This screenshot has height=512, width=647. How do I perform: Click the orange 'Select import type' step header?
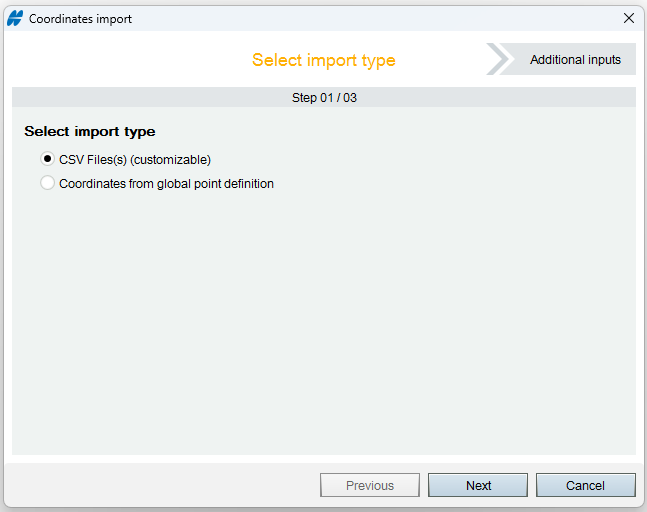pyautogui.click(x=324, y=60)
